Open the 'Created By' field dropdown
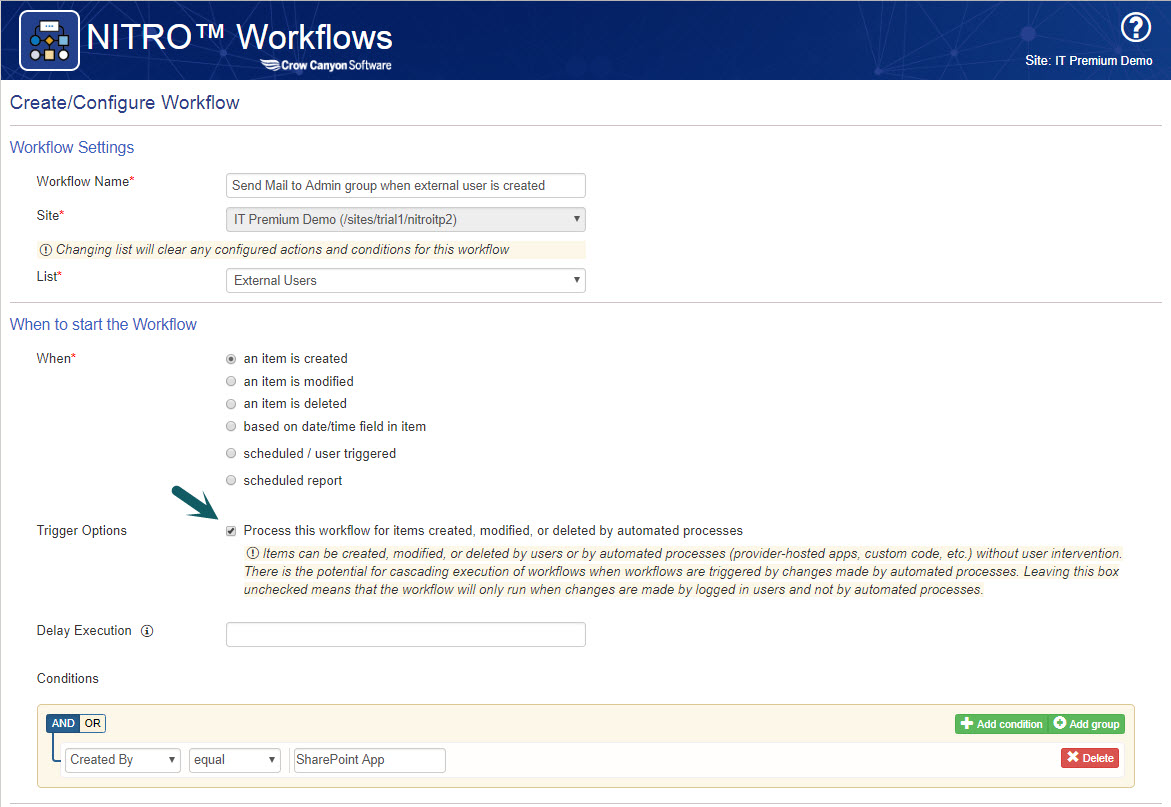1171x807 pixels. 122,760
